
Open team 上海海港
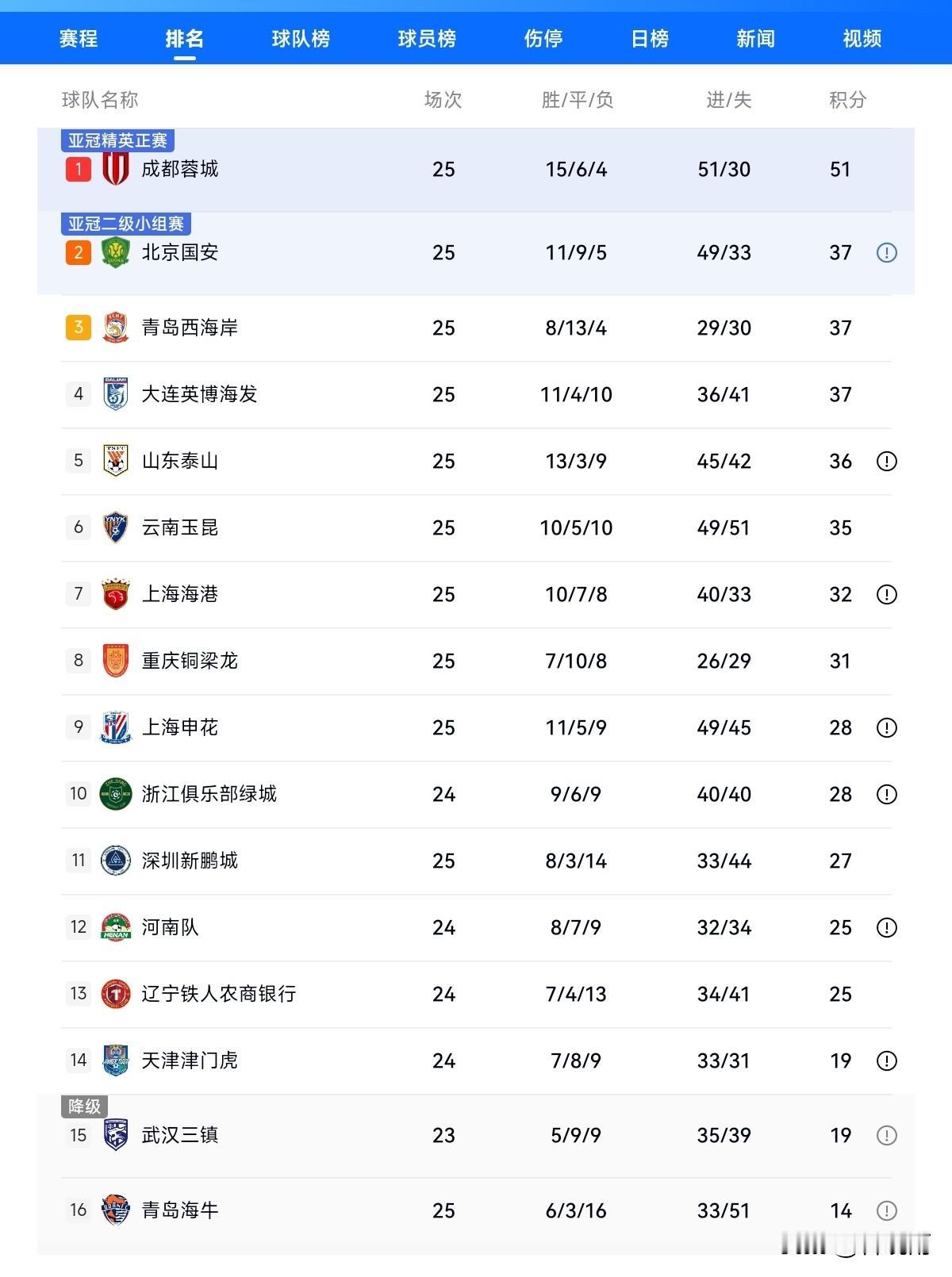point(180,594)
